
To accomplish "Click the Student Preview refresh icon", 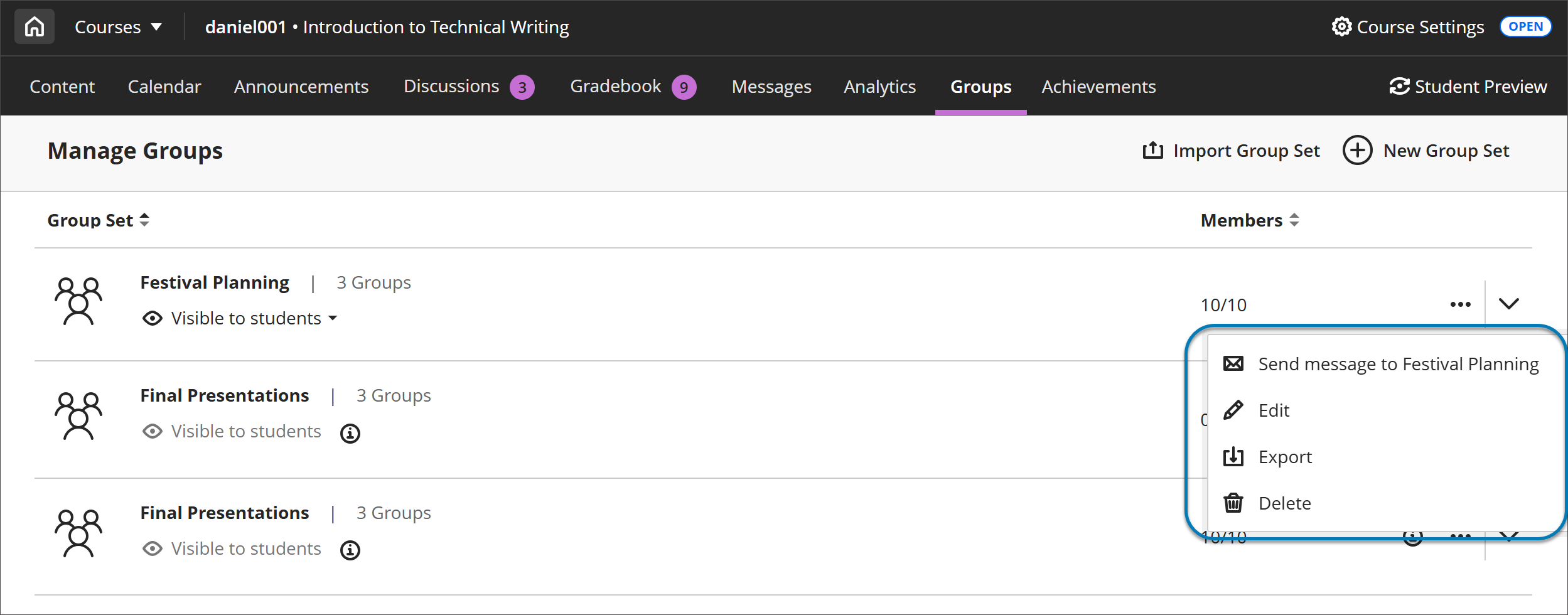I will pyautogui.click(x=1399, y=87).
